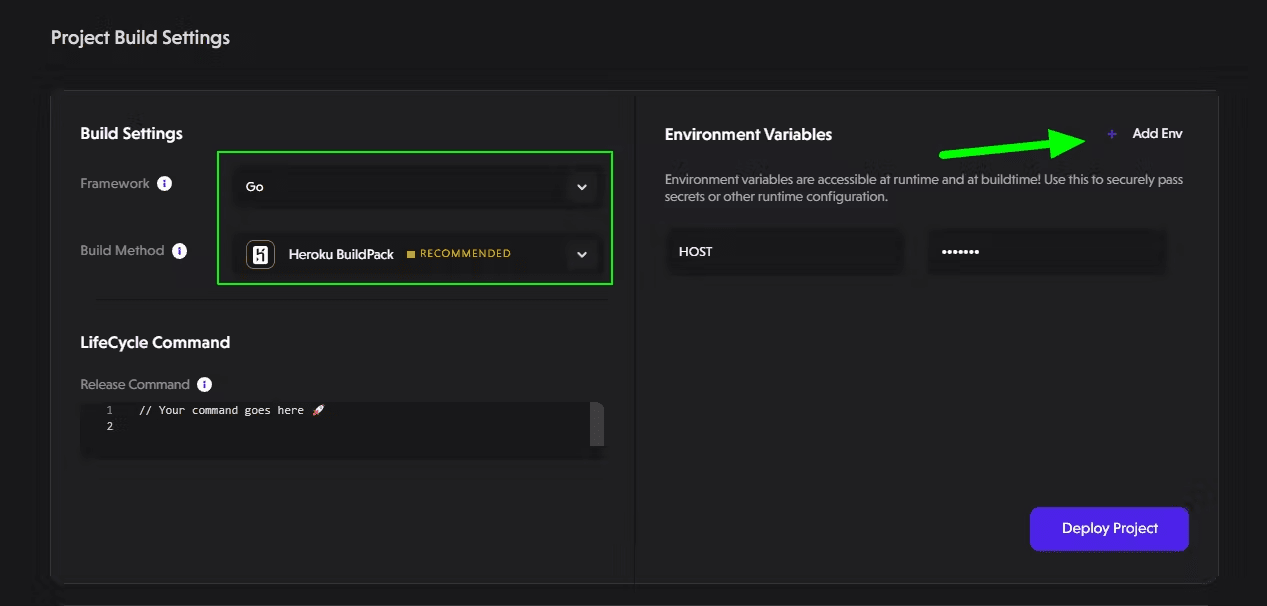Click the Build Settings heading
Screen dimensions: 1267x606
[131, 133]
